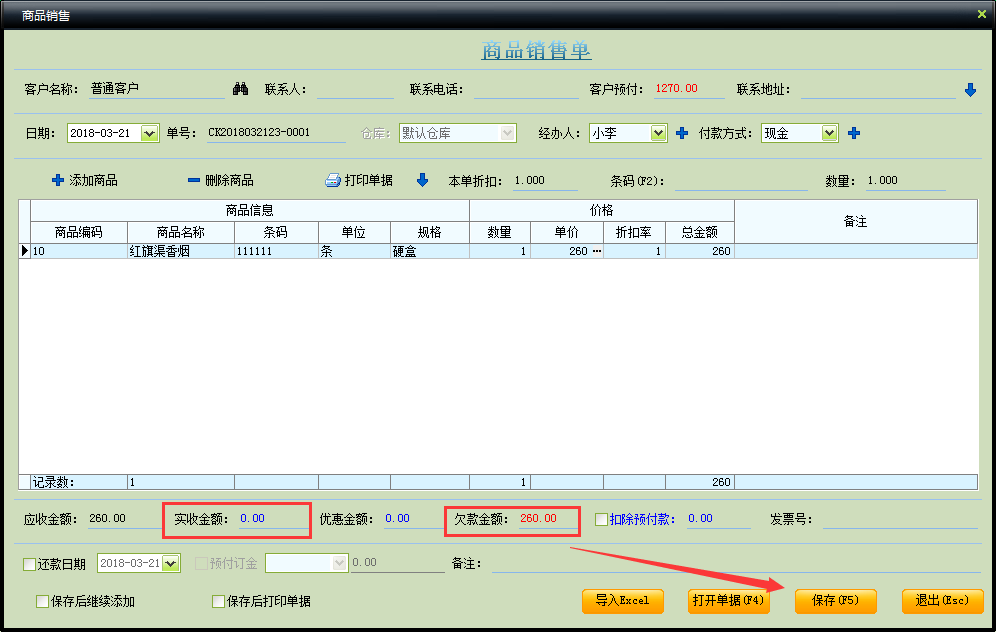Click the ellipsis button in the 单价 cell
The image size is (996, 632).
pyautogui.click(x=596, y=251)
